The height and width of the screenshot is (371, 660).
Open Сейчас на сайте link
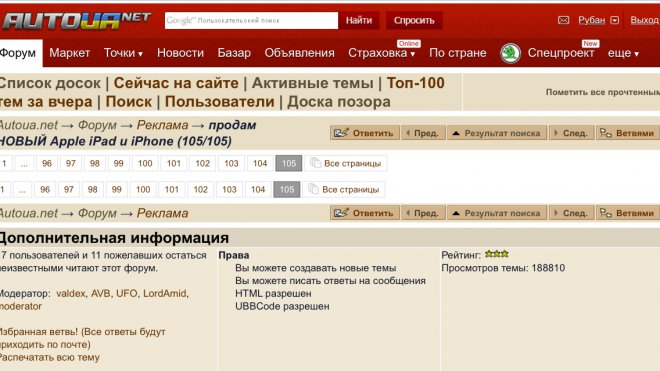(x=176, y=83)
